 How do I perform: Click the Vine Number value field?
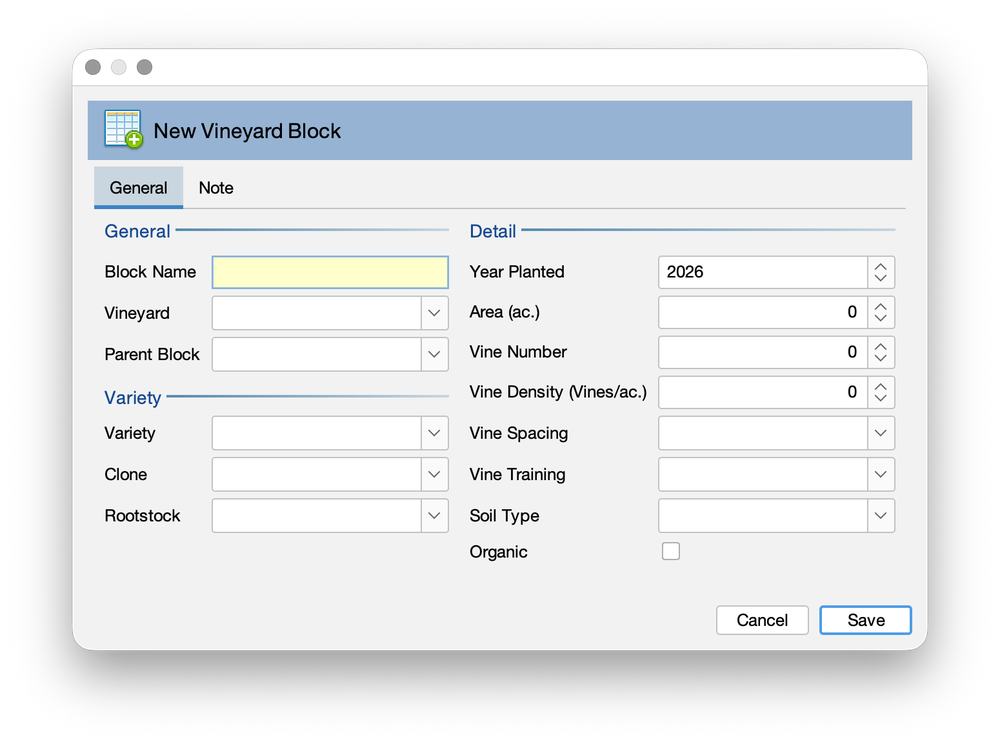[763, 352]
